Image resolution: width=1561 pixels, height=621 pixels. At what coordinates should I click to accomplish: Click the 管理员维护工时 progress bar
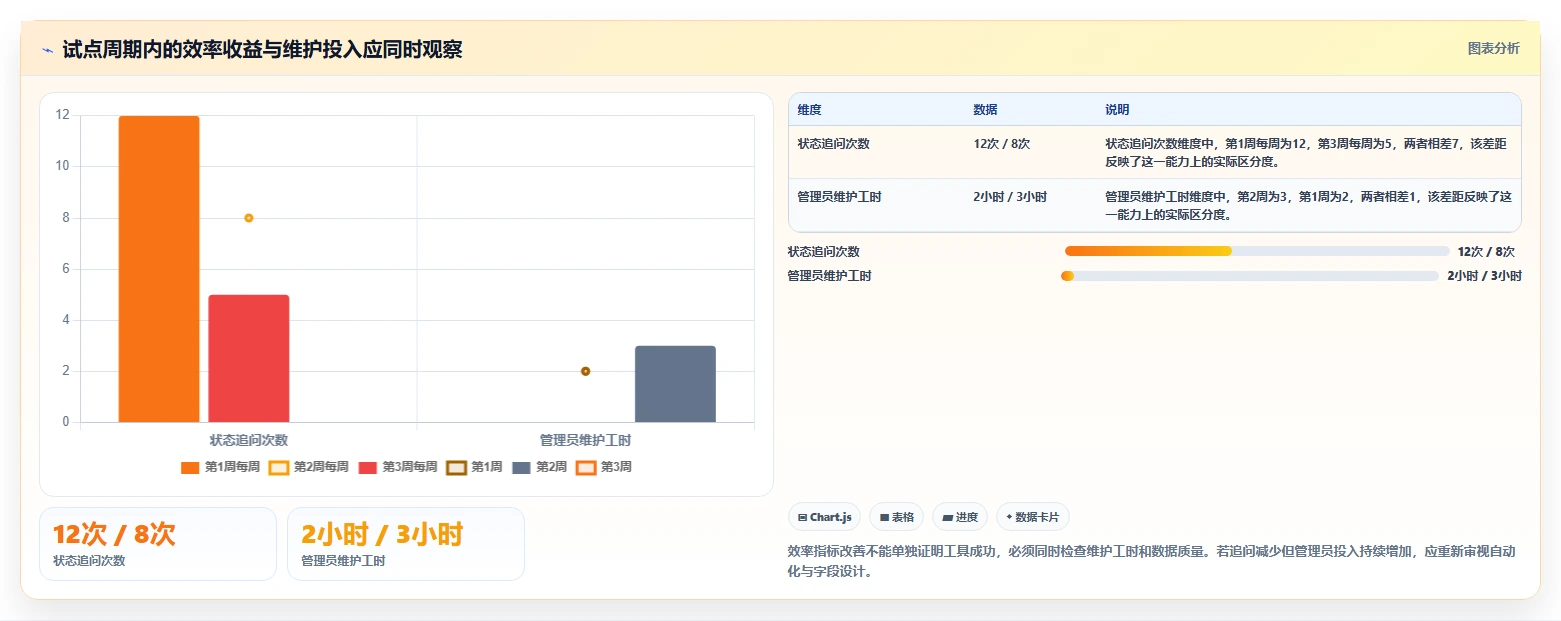pyautogui.click(x=1250, y=276)
